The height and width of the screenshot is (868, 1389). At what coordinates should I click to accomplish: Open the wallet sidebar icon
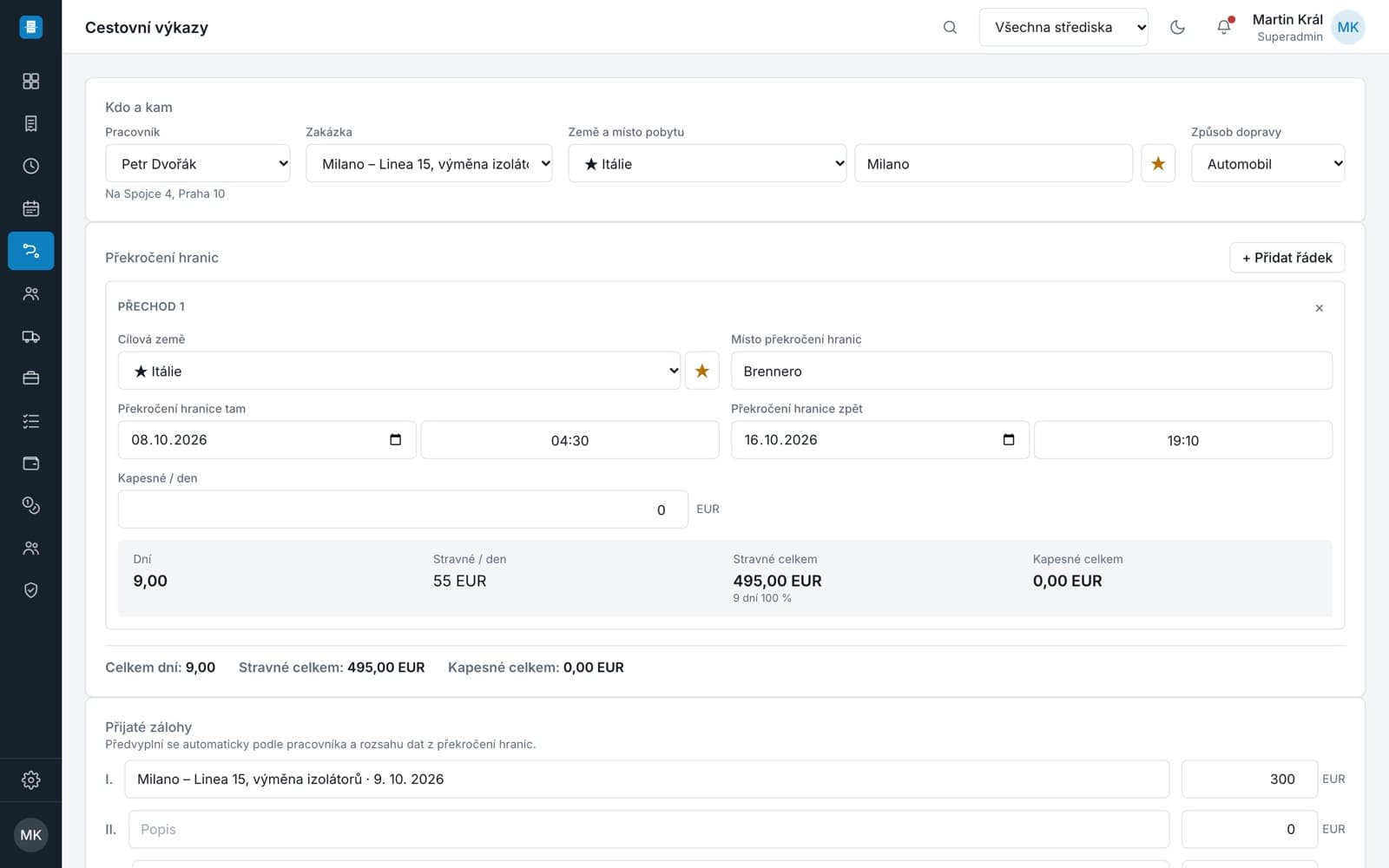click(31, 464)
